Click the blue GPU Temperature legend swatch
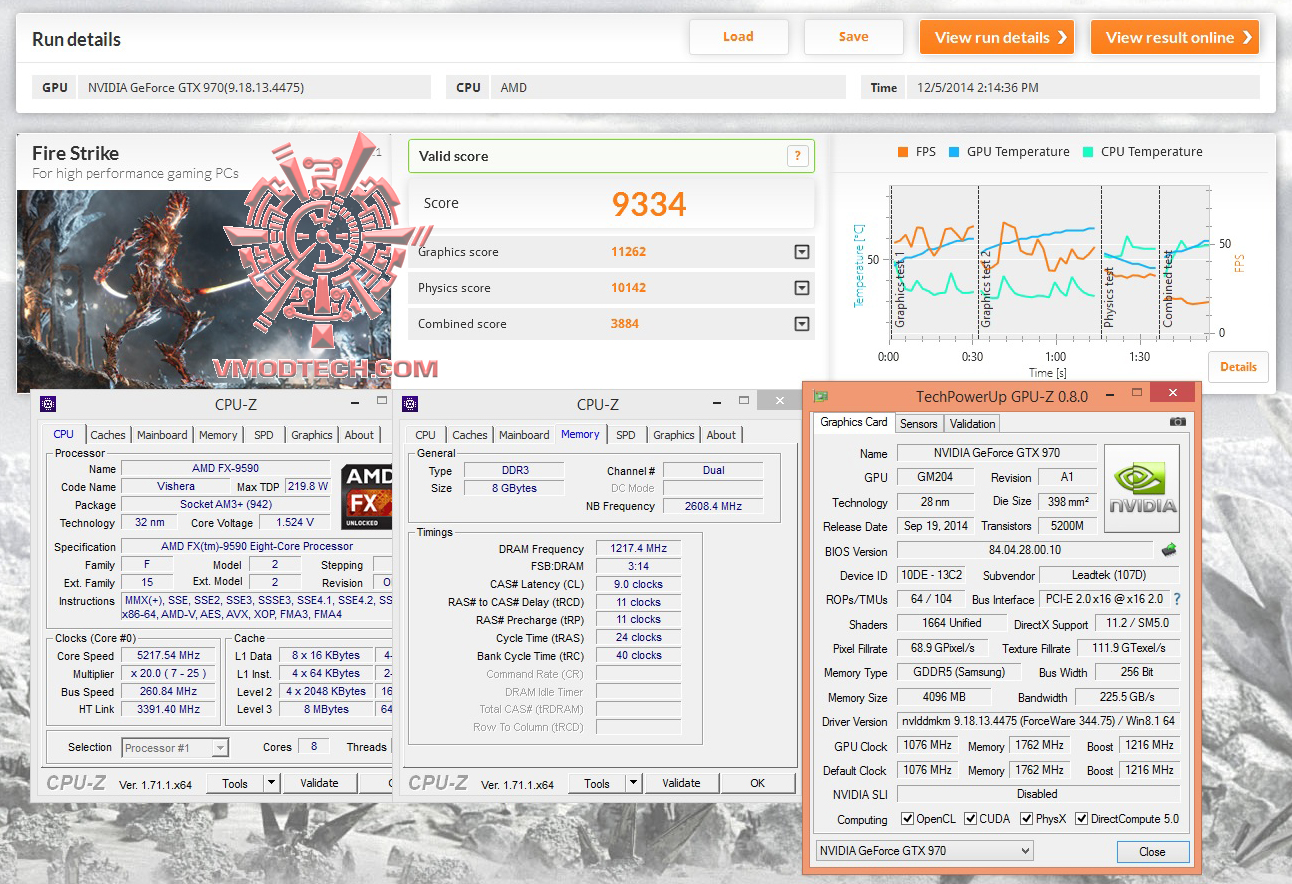The width and height of the screenshot is (1292, 884). [955, 152]
